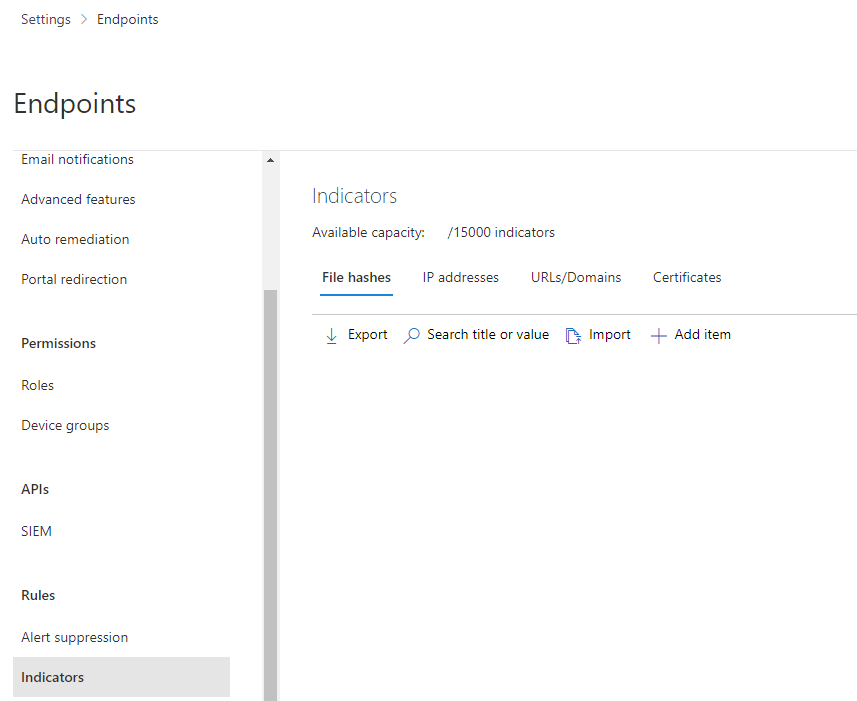Screen dimensions: 857x701
Task: Click Endpoints in the breadcrumb
Action: coord(127,19)
